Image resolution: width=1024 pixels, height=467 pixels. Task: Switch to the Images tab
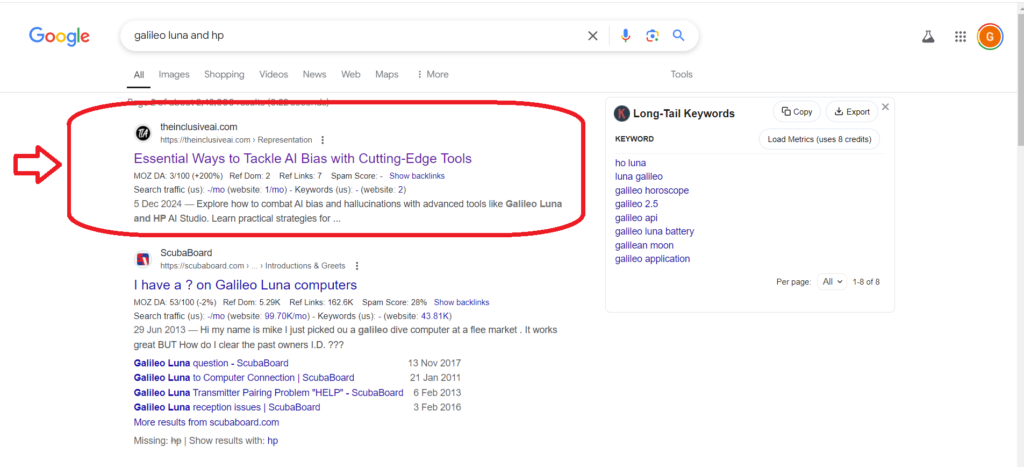[174, 74]
